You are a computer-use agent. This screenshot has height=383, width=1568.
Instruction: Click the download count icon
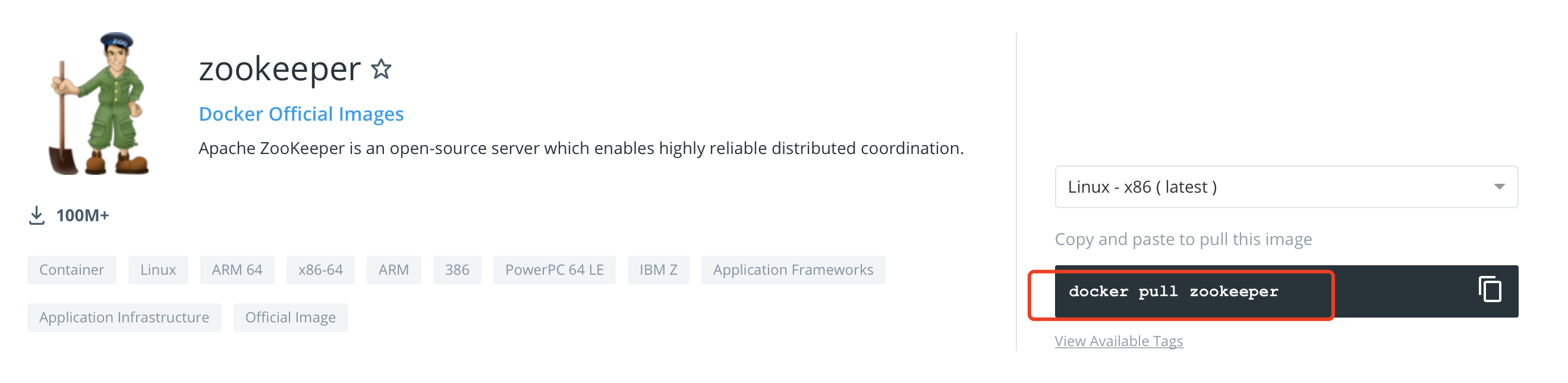(36, 215)
